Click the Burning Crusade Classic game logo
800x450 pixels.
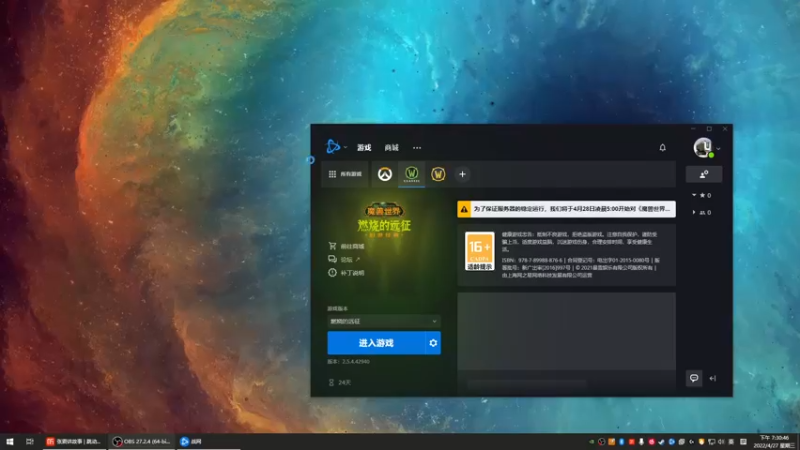tap(384, 220)
